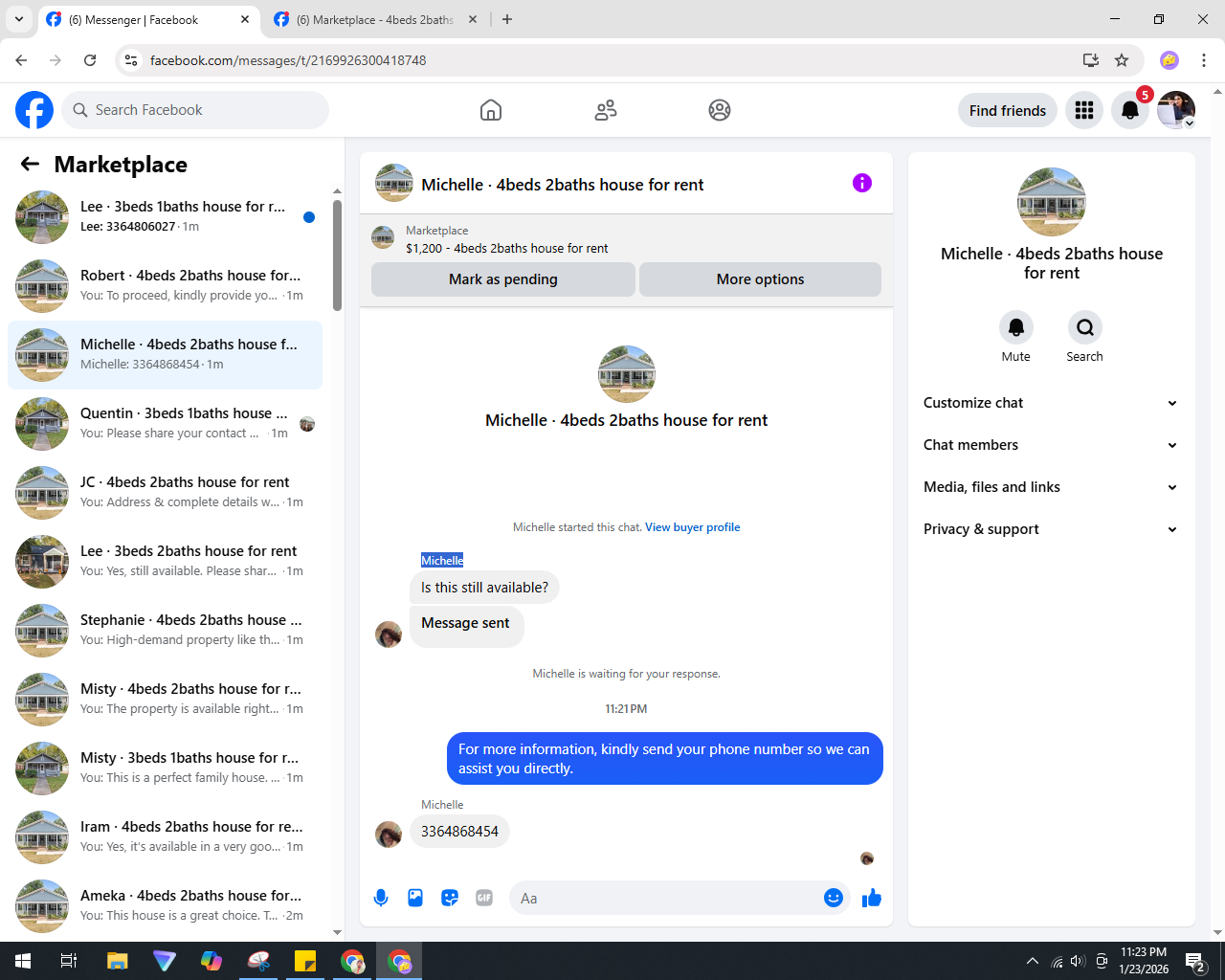Mute this chat with the bell icon

click(x=1016, y=327)
